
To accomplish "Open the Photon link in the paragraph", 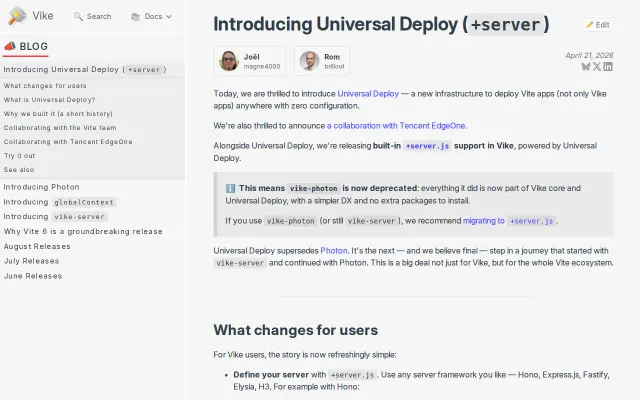I will [x=334, y=251].
